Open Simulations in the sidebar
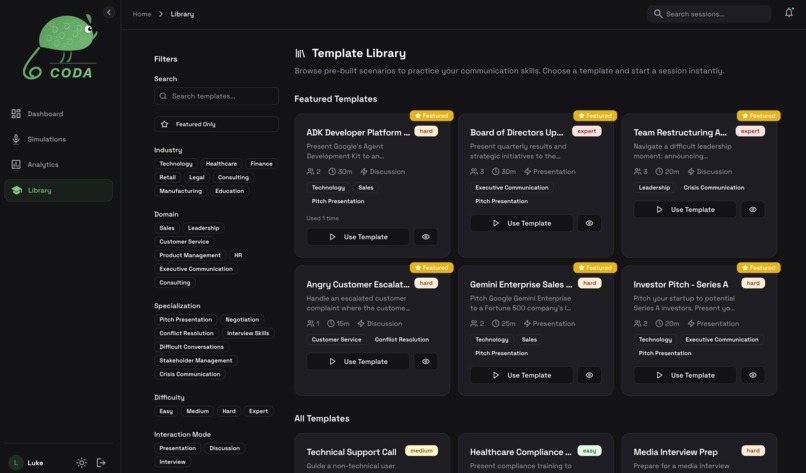The width and height of the screenshot is (806, 473). tap(59, 139)
